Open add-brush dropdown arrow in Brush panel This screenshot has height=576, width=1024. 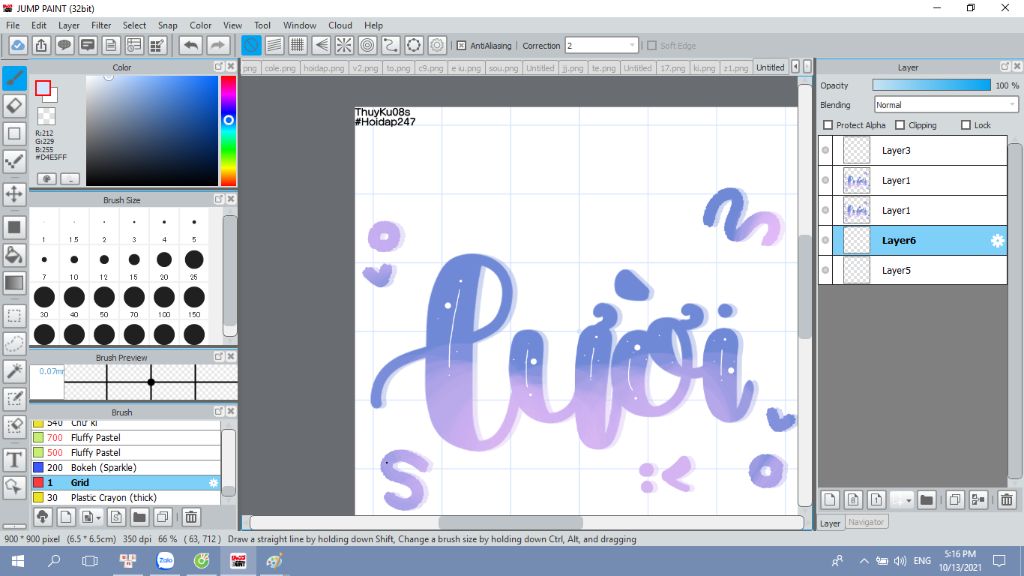tap(98, 518)
